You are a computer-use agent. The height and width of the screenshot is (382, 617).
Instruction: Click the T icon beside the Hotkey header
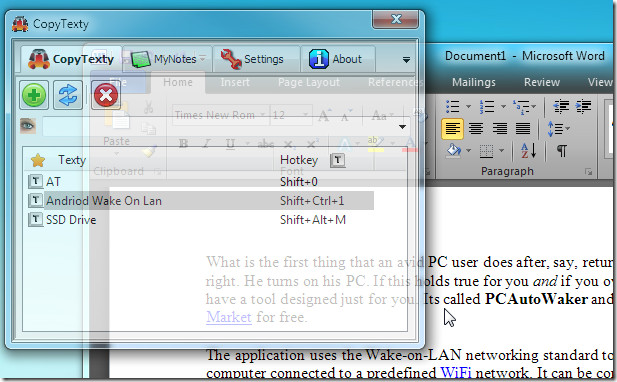point(338,160)
